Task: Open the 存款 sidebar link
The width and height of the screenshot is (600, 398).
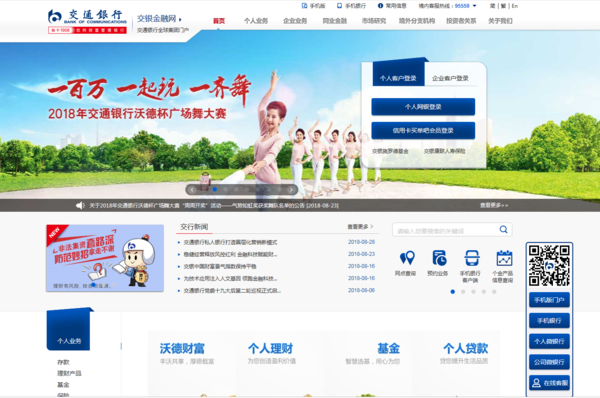Action: coord(63,362)
